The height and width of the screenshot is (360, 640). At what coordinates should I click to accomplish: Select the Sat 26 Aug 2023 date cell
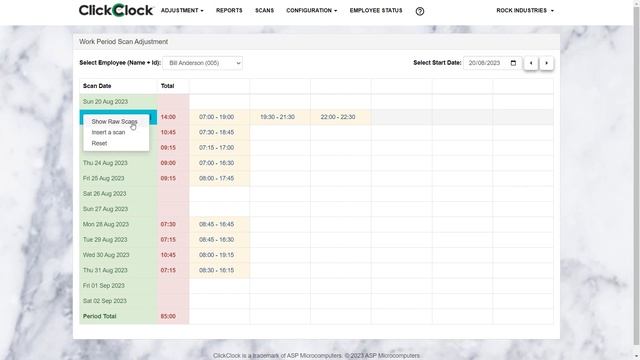coord(118,193)
